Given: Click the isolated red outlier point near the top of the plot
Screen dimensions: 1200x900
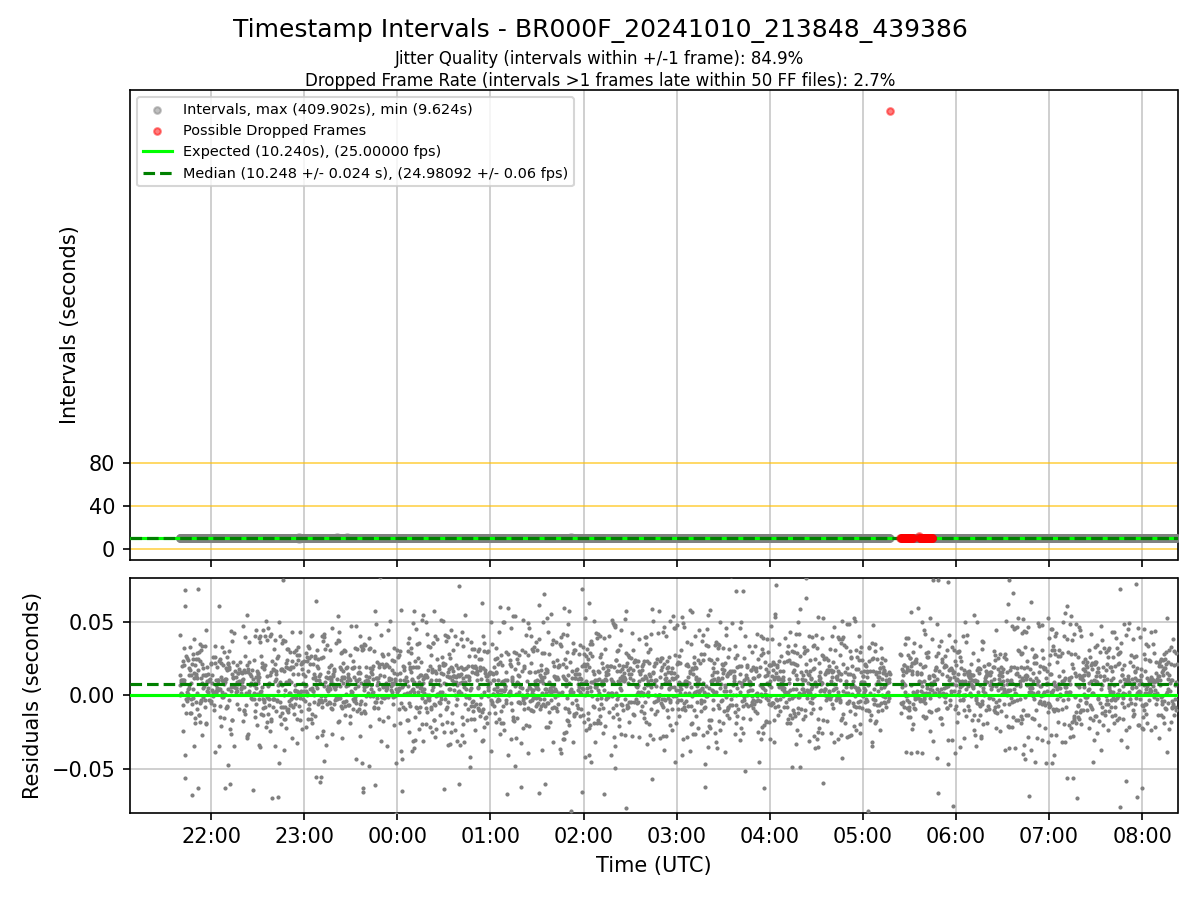Looking at the screenshot, I should pos(890,111).
